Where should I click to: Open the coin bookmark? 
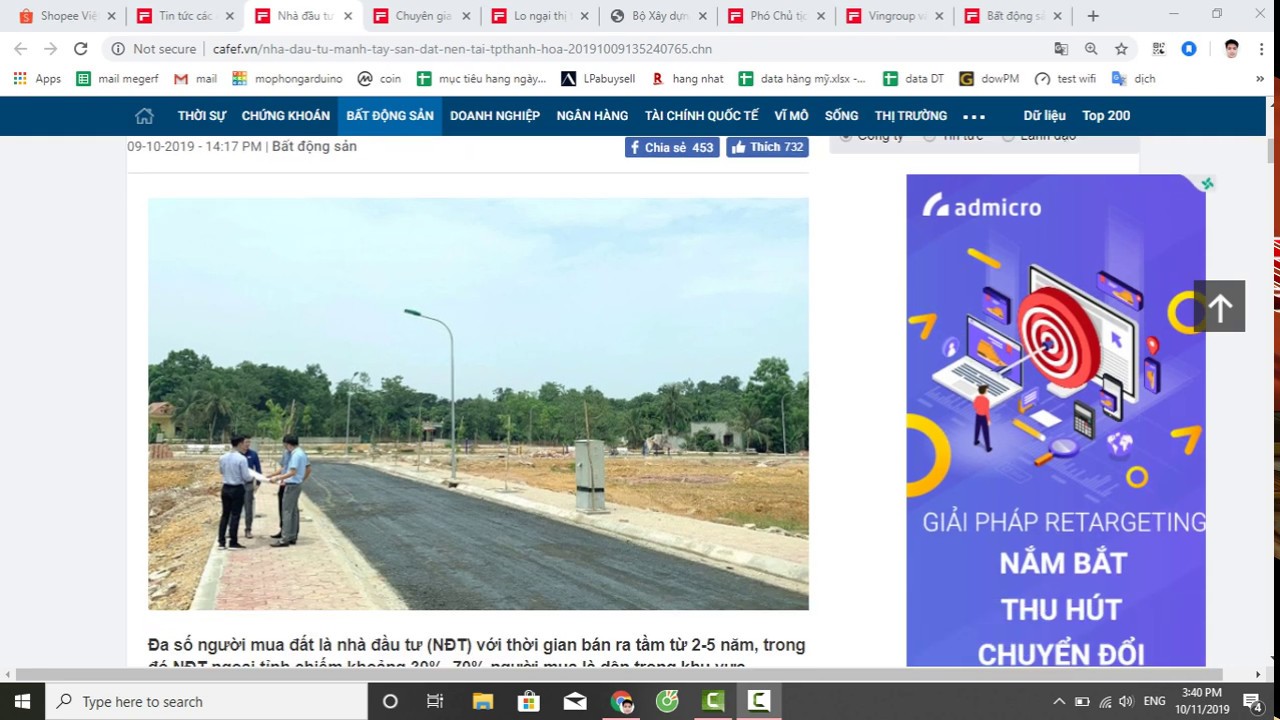tap(379, 79)
